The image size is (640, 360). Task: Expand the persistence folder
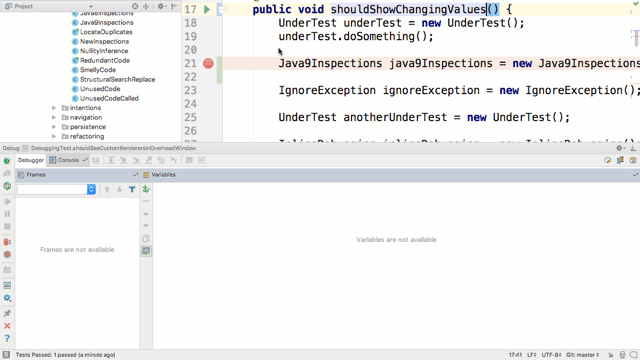[54, 127]
